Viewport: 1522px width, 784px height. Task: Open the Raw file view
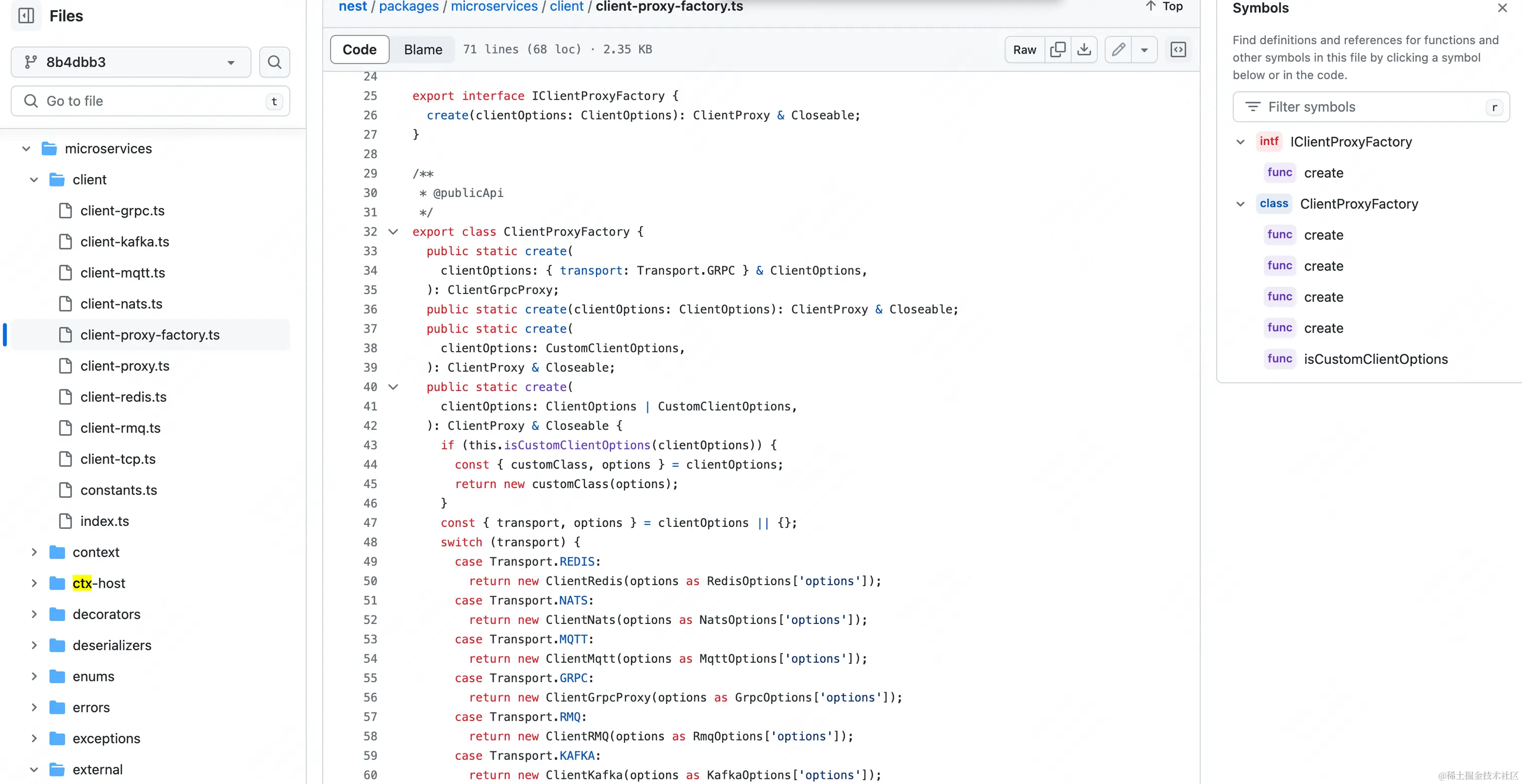tap(1025, 50)
